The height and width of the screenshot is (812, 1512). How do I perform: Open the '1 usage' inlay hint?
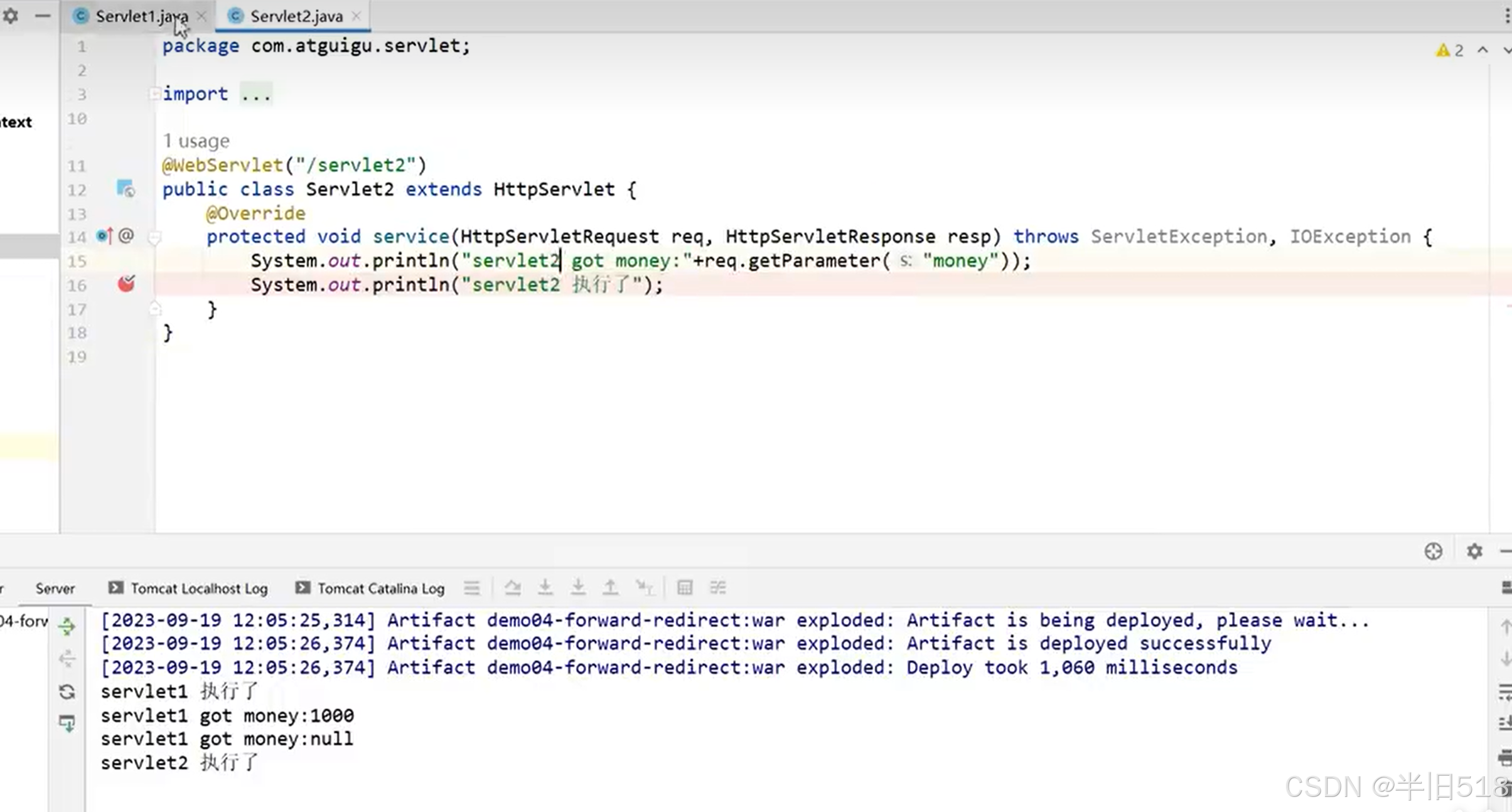[x=196, y=141]
